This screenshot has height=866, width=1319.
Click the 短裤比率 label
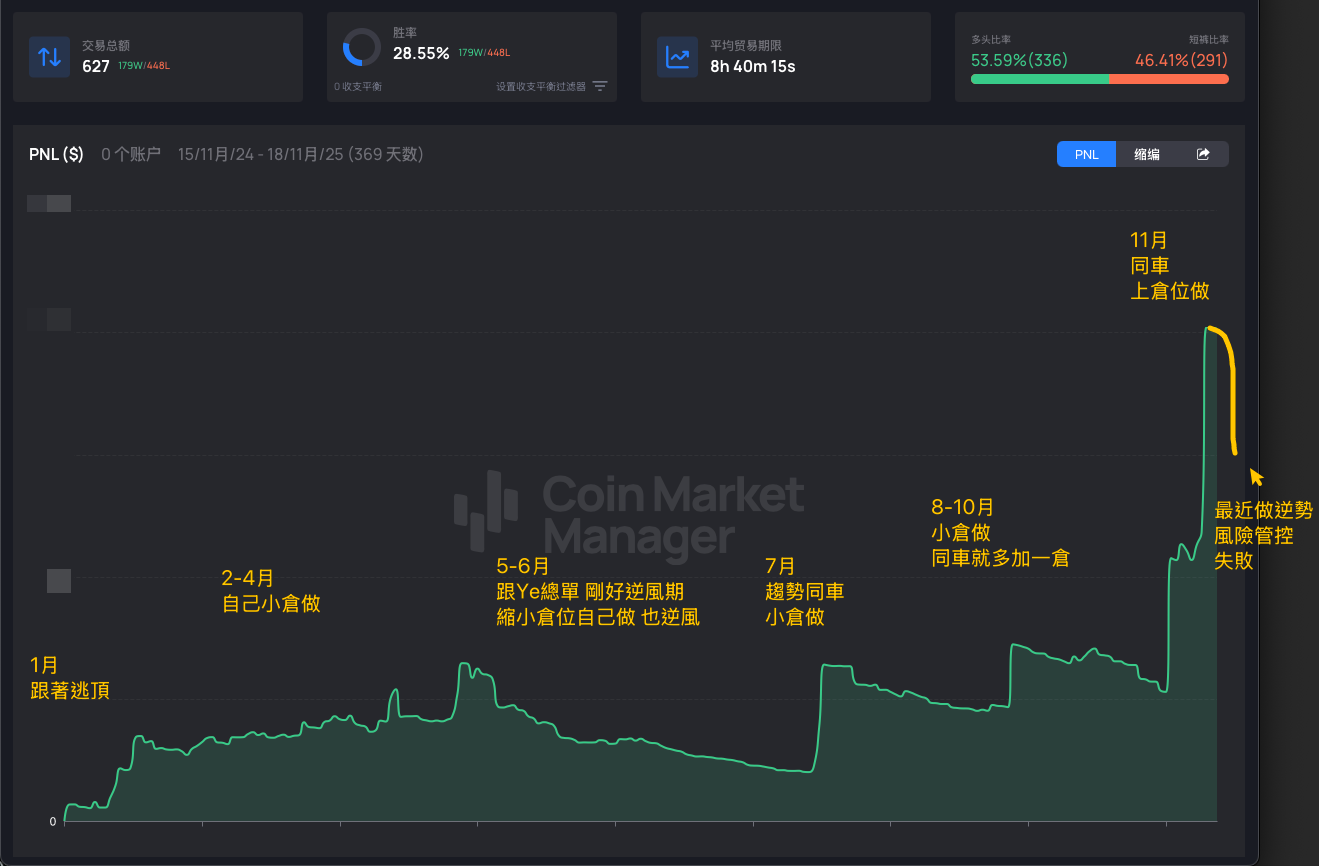pos(1209,39)
